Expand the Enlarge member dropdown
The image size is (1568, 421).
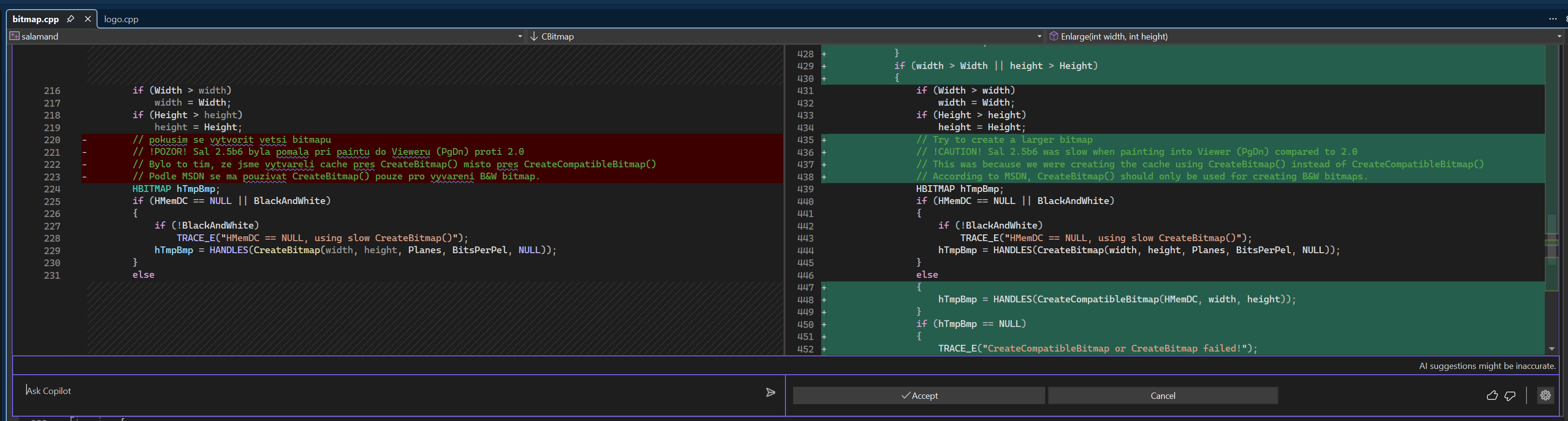1559,37
